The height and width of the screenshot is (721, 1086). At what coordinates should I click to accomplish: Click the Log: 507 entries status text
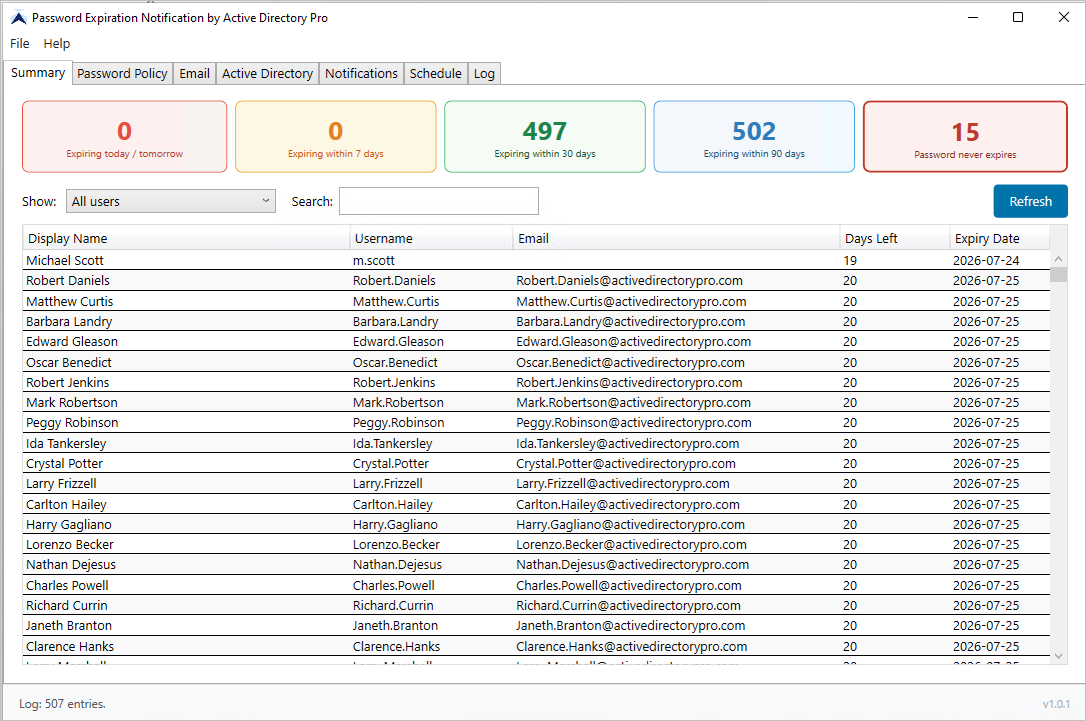tap(62, 704)
